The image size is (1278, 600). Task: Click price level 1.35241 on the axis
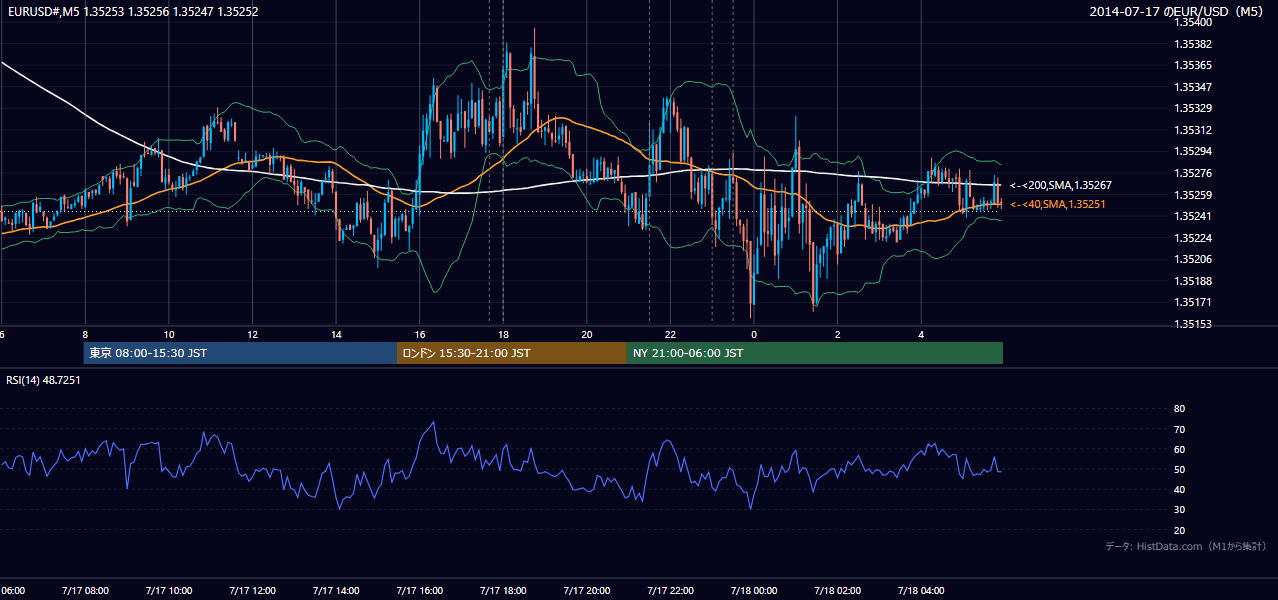(x=1195, y=216)
